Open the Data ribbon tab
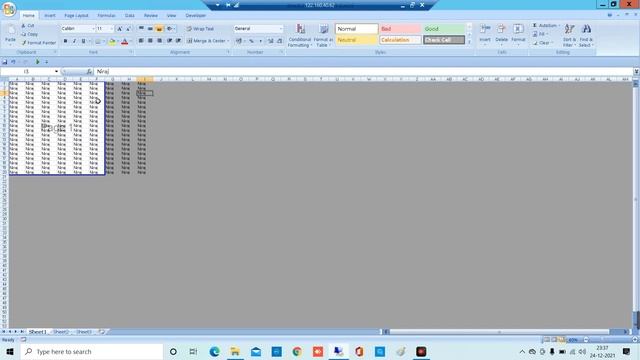The width and height of the screenshot is (640, 360). 130,16
